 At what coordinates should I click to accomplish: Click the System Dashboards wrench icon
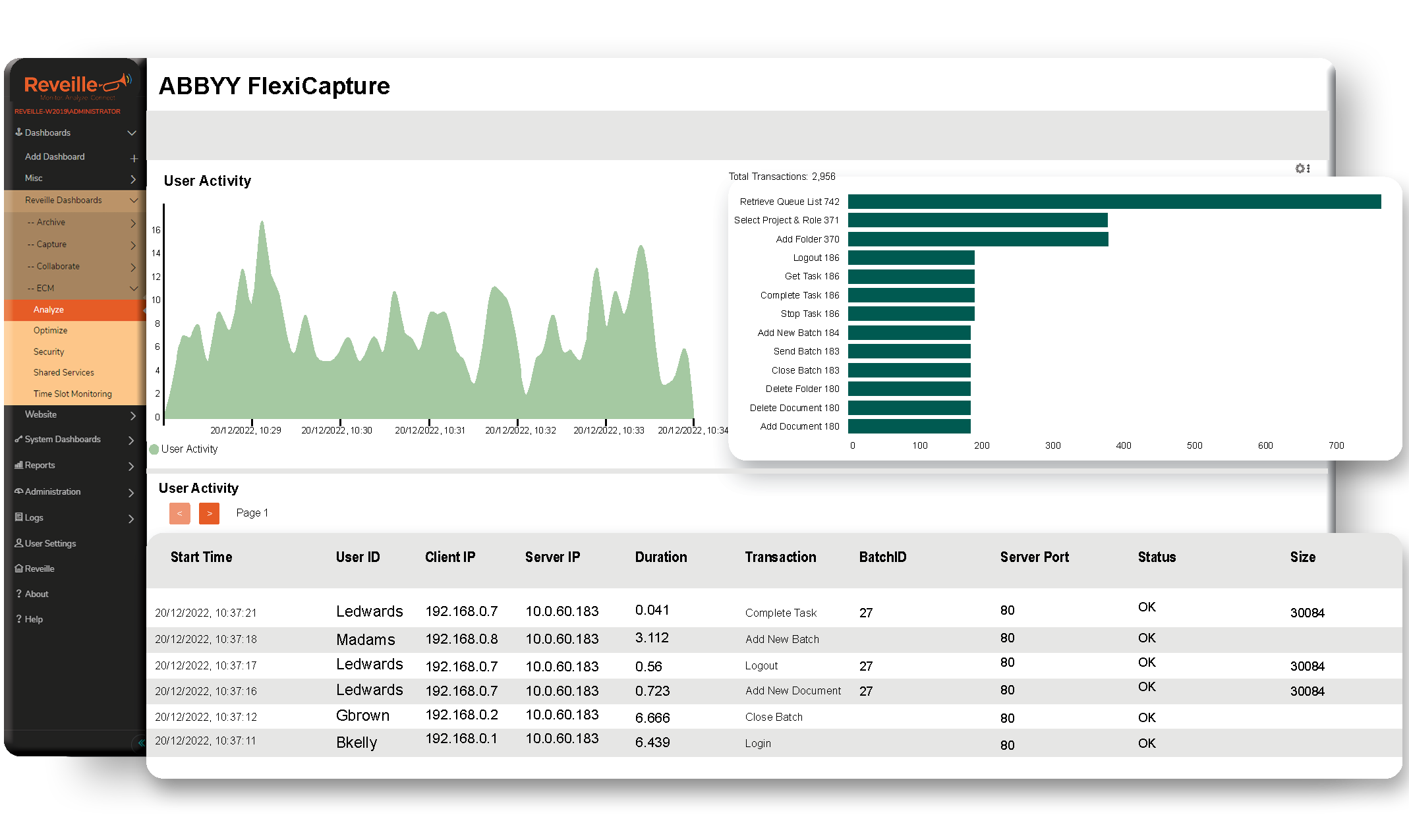pyautogui.click(x=19, y=439)
